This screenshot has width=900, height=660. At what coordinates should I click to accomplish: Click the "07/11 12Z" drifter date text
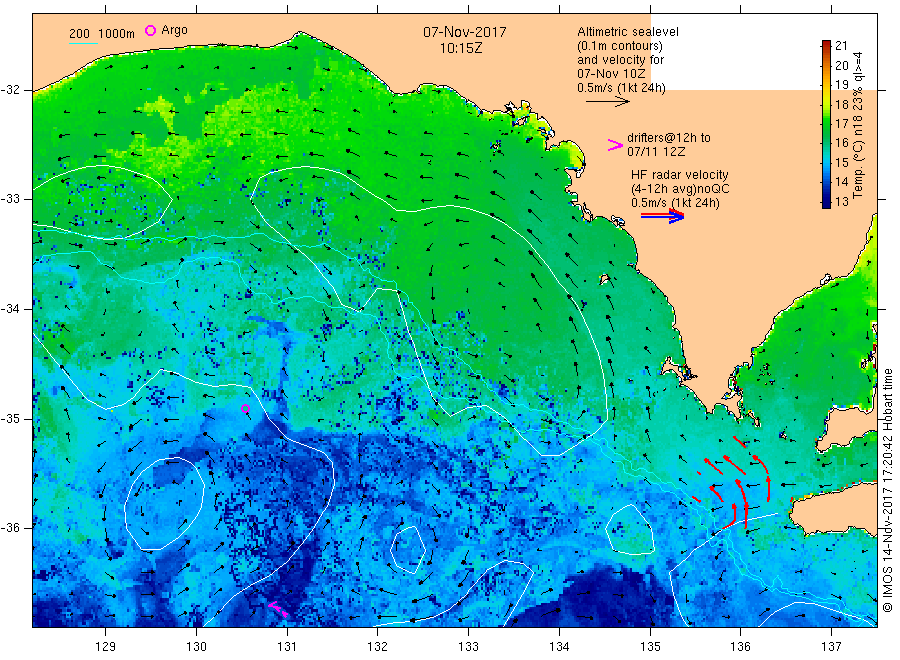click(x=655, y=152)
